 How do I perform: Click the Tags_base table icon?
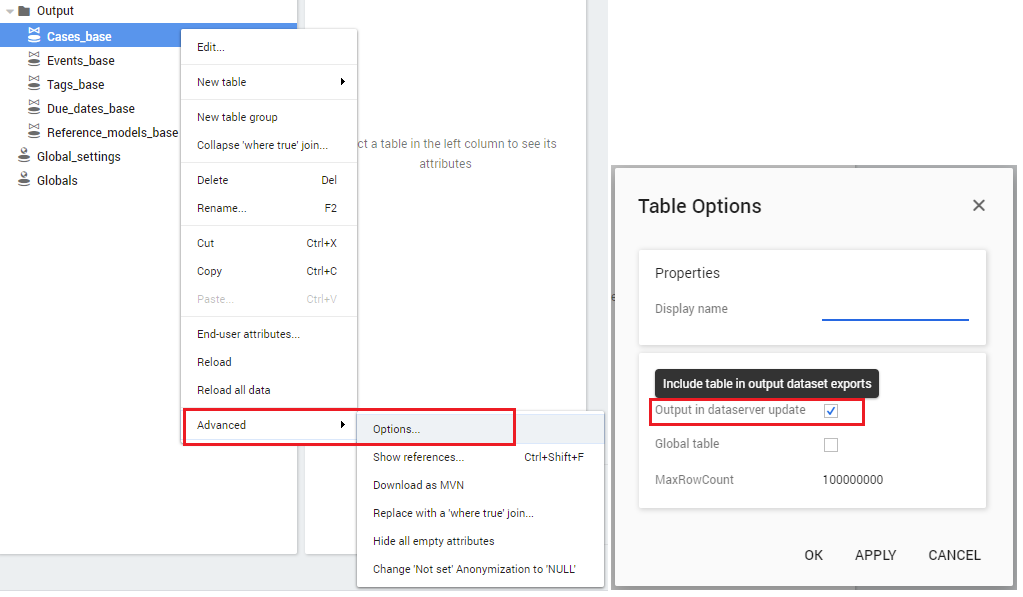[34, 84]
